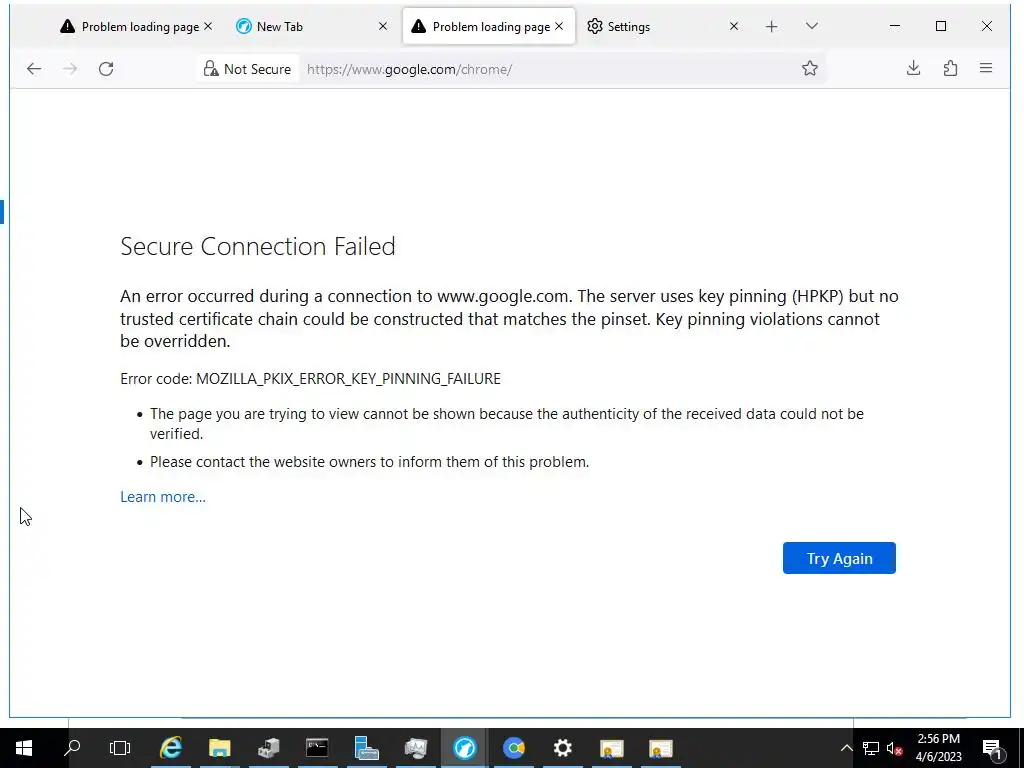Open Google Chrome from the taskbar
Screen dimensions: 1024x768
514,748
